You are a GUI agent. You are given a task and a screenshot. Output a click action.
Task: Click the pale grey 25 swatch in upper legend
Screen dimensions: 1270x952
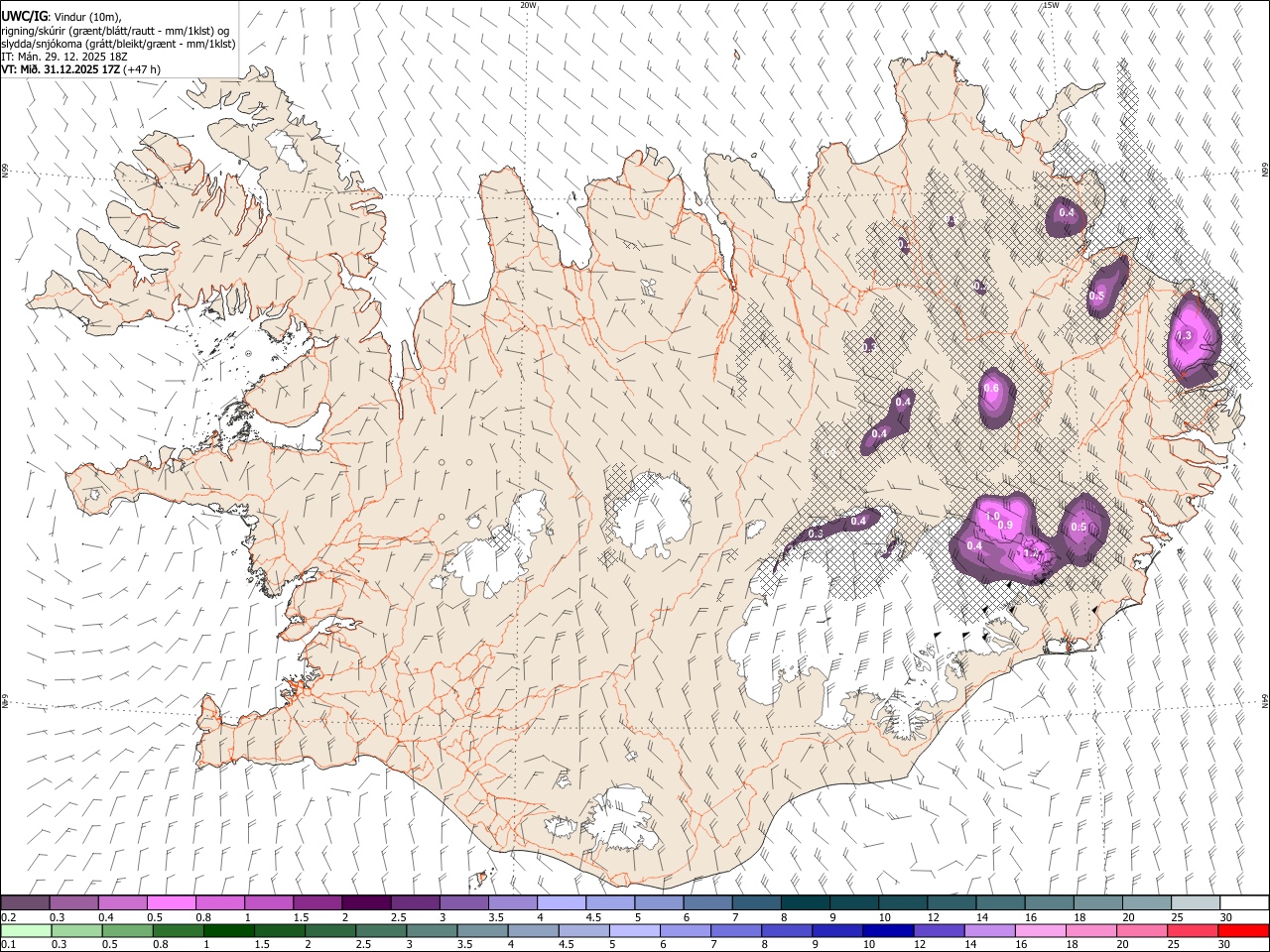coord(1196,902)
